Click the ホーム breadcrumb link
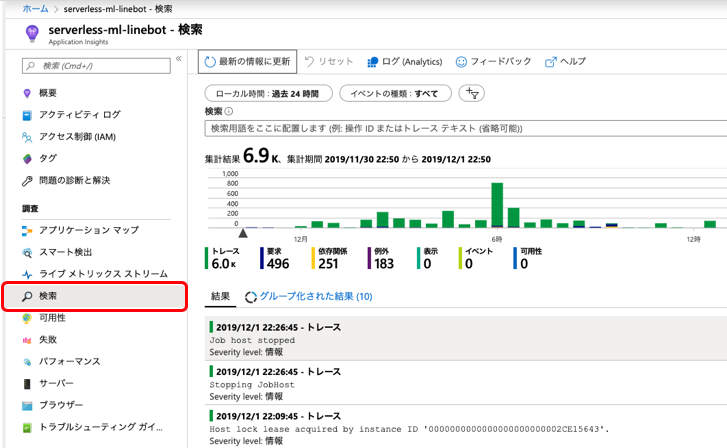Viewport: 727px width, 448px height. (35, 9)
